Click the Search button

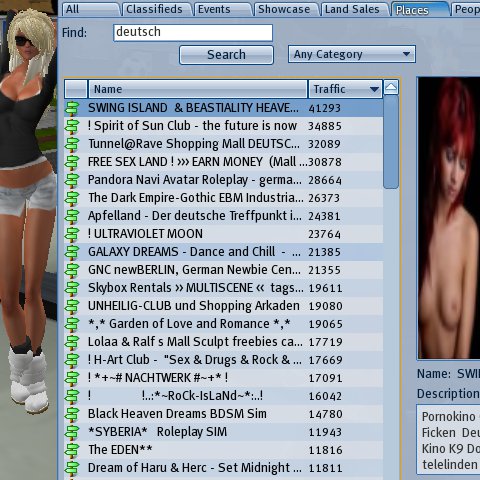coord(226,55)
